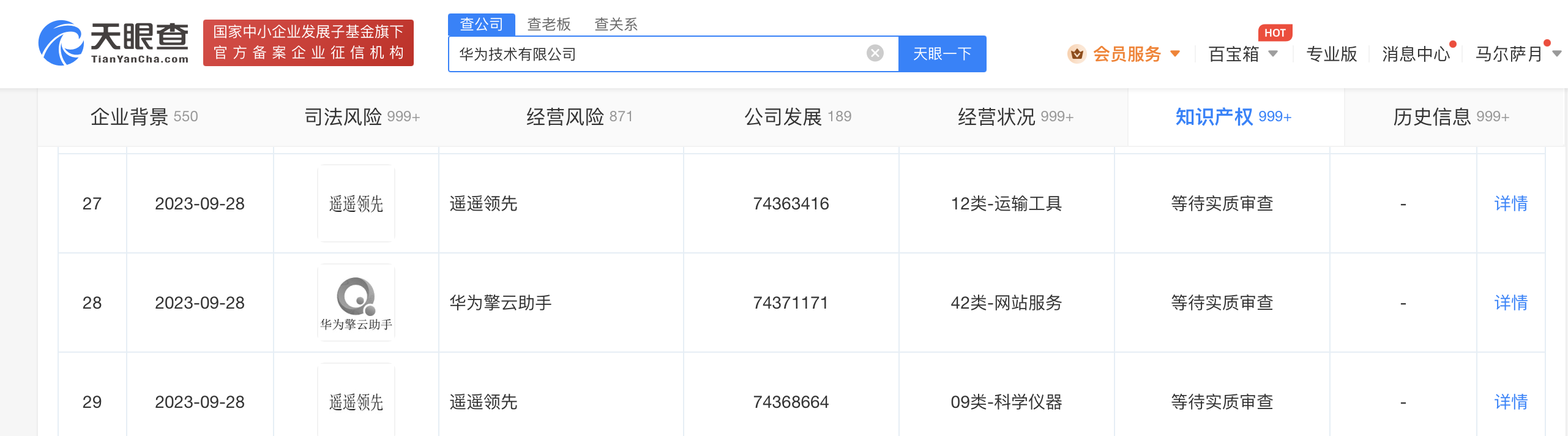
Task: View 详情 for 华为擎云助手 trademark
Action: click(x=1510, y=303)
